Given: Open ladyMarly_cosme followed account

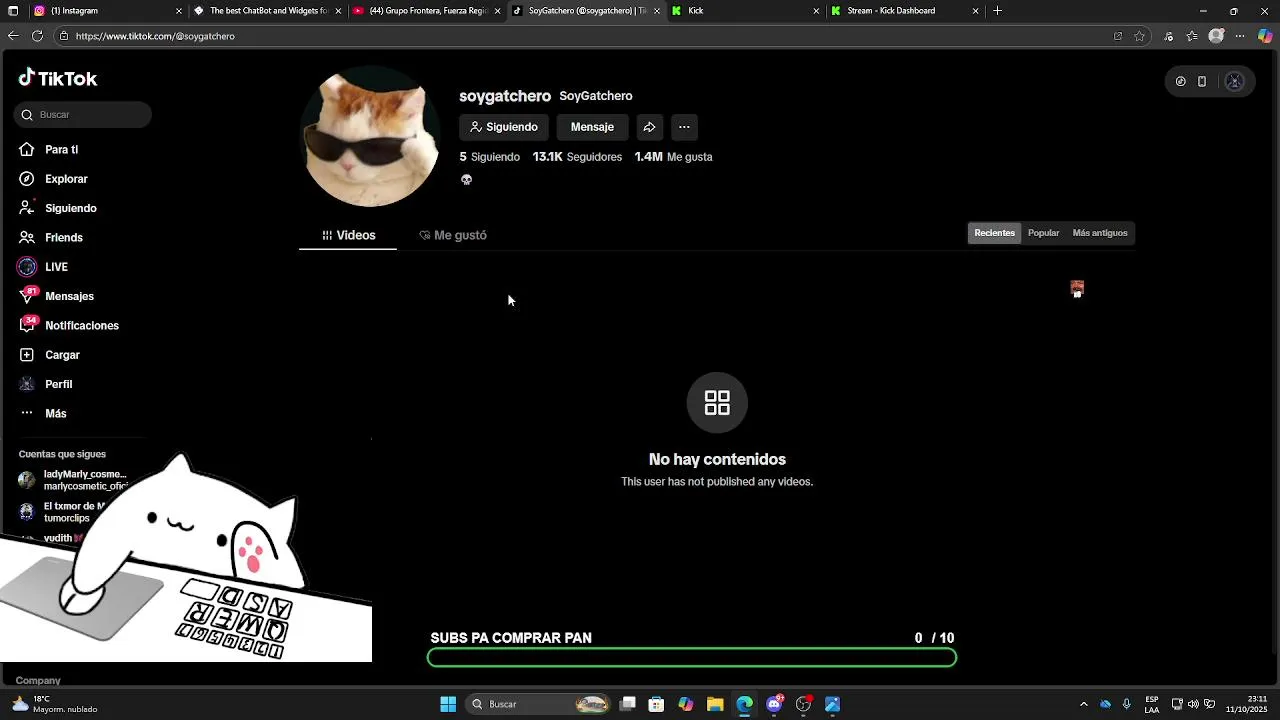Looking at the screenshot, I should tap(73, 480).
